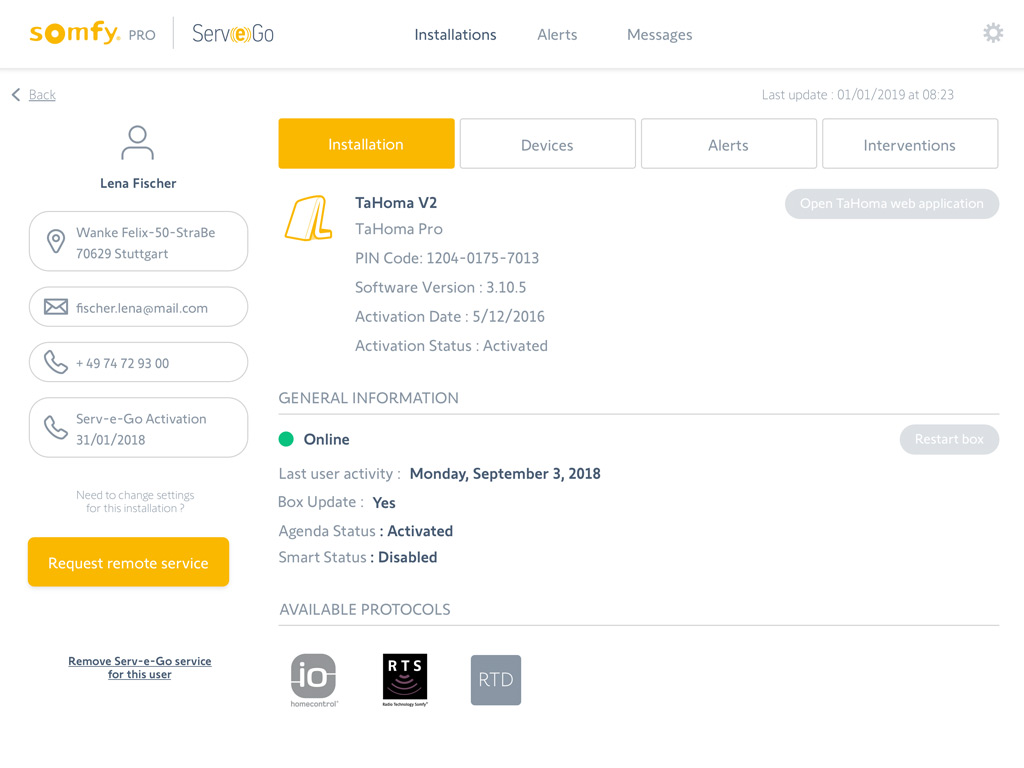Click the Last update timestamp text

point(857,95)
